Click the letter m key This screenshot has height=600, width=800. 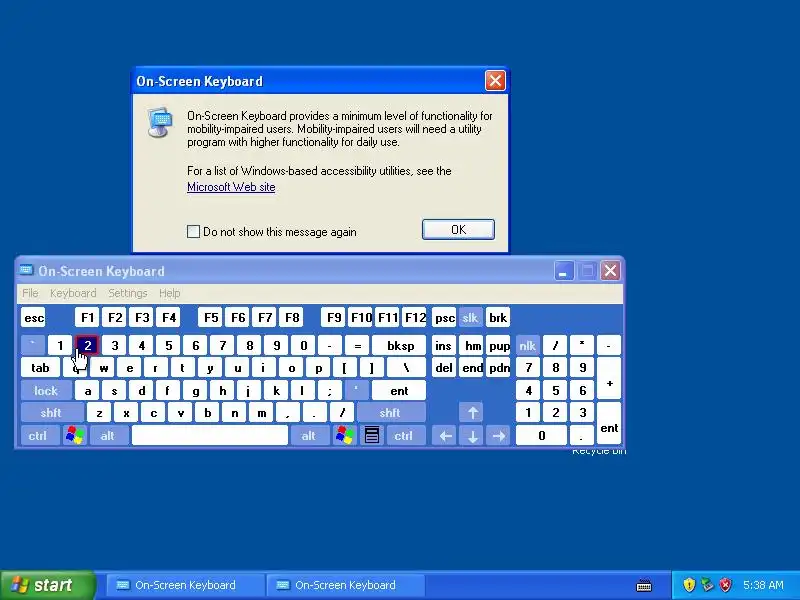(261, 412)
